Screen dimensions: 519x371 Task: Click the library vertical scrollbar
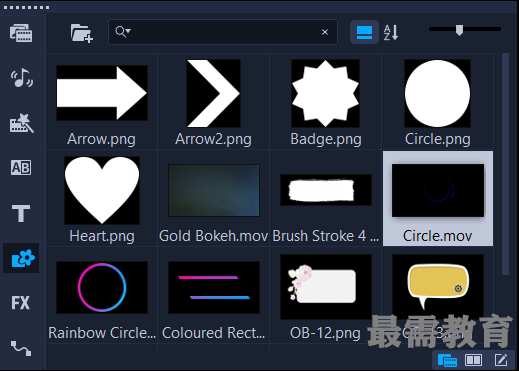pos(506,164)
